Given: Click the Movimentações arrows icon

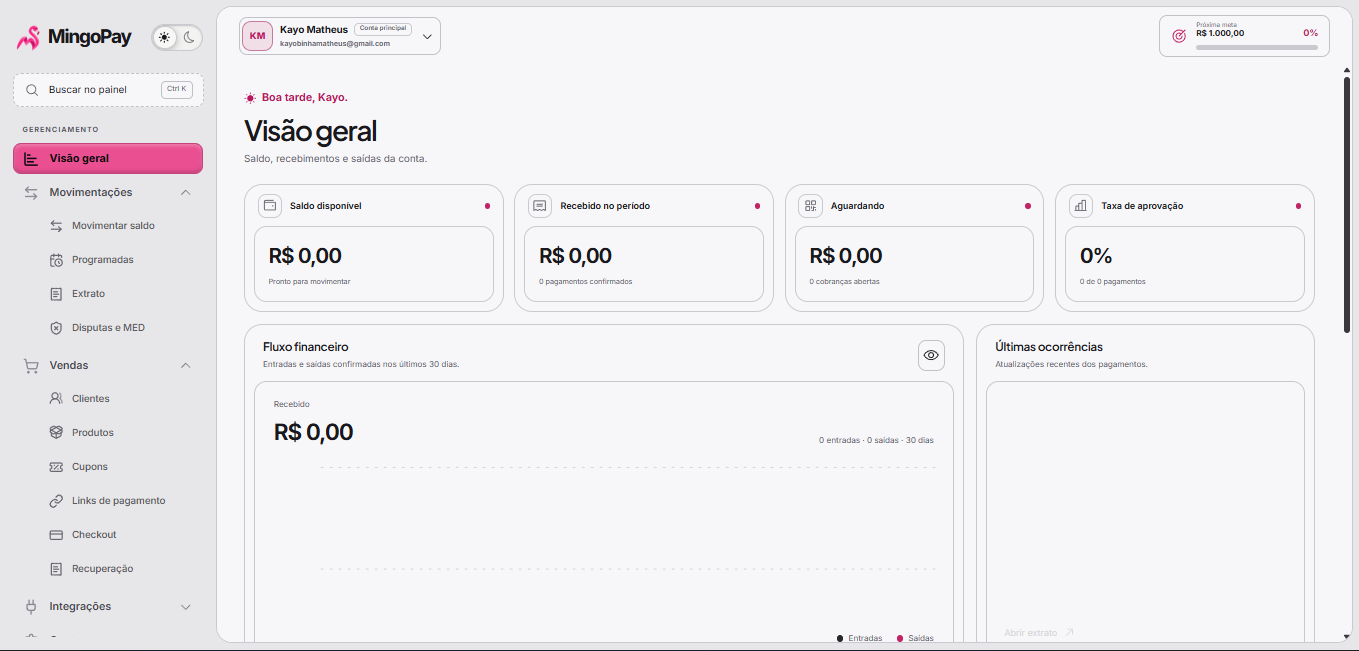Looking at the screenshot, I should pyautogui.click(x=31, y=192).
